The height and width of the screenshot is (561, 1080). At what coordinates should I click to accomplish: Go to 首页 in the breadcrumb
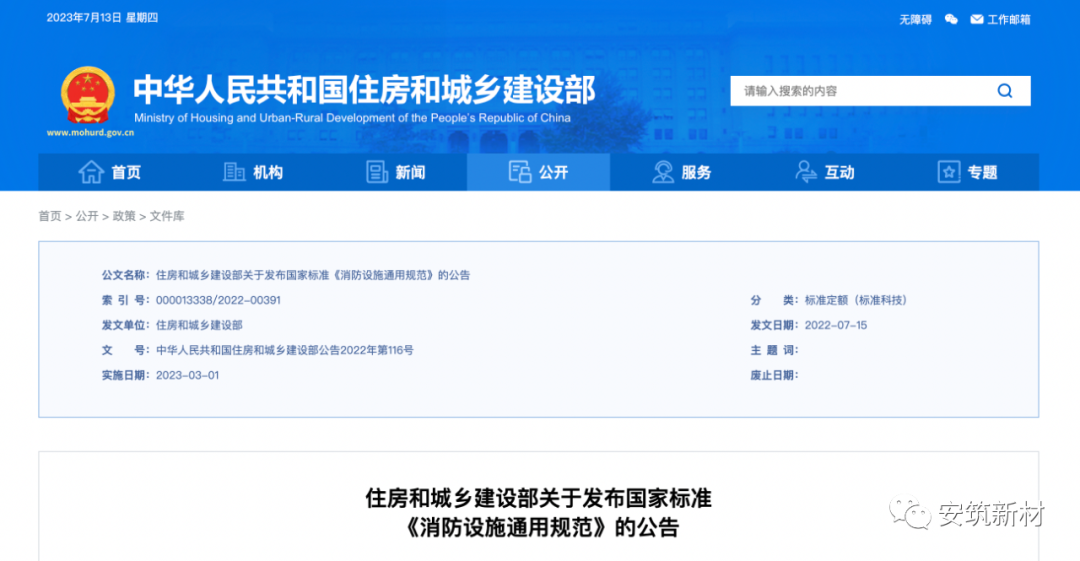click(x=50, y=216)
